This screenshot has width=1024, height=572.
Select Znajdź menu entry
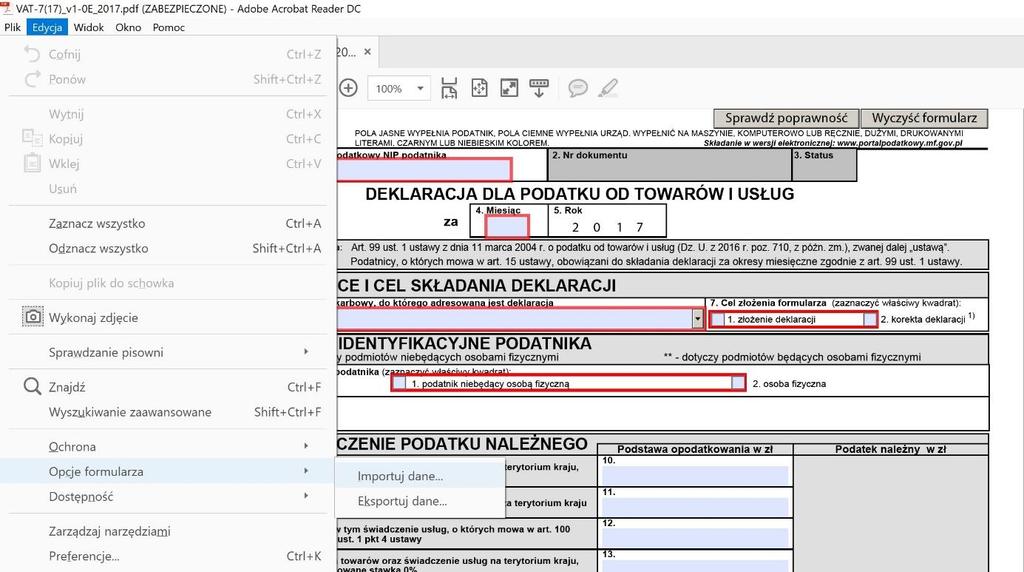(167, 387)
